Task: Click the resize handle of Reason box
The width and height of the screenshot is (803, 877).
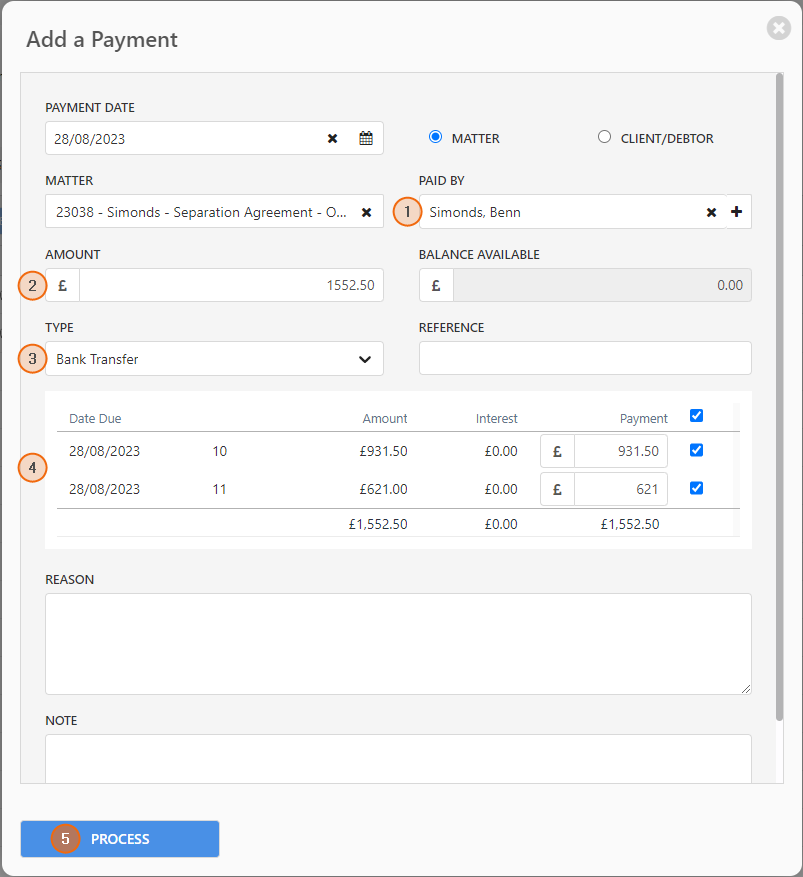Action: tap(746, 689)
